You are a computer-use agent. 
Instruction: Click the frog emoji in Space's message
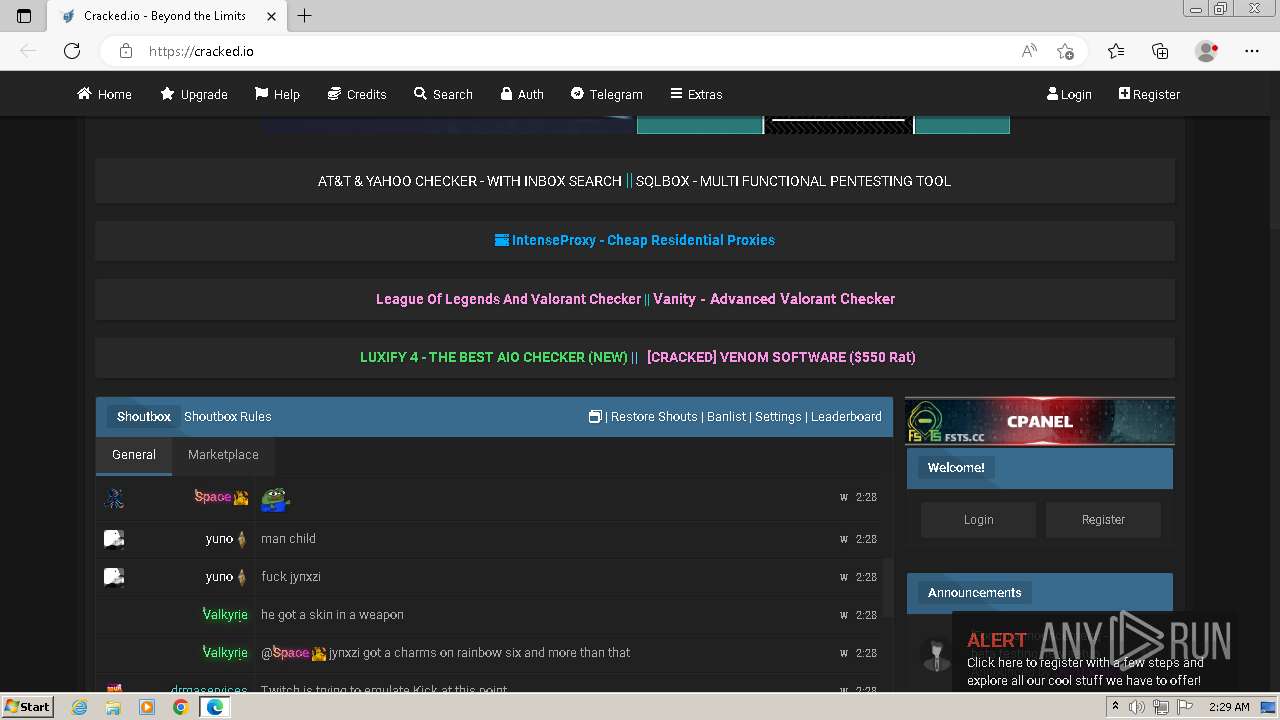click(275, 498)
